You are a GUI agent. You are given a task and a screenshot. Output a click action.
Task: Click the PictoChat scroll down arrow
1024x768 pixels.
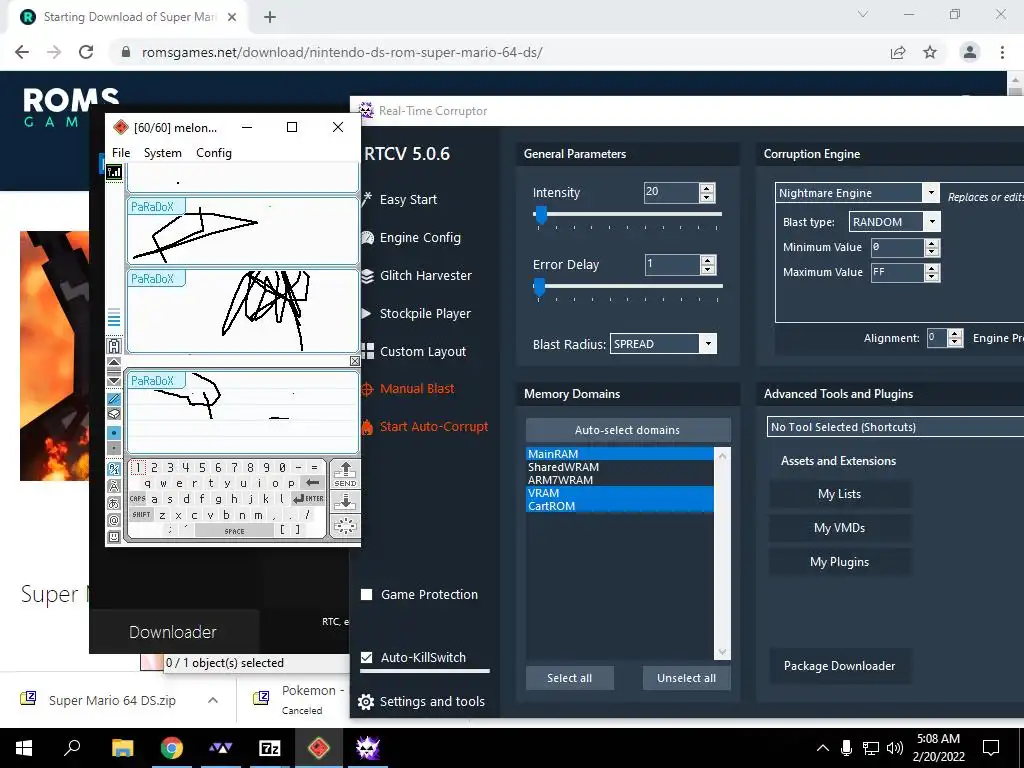click(x=114, y=380)
